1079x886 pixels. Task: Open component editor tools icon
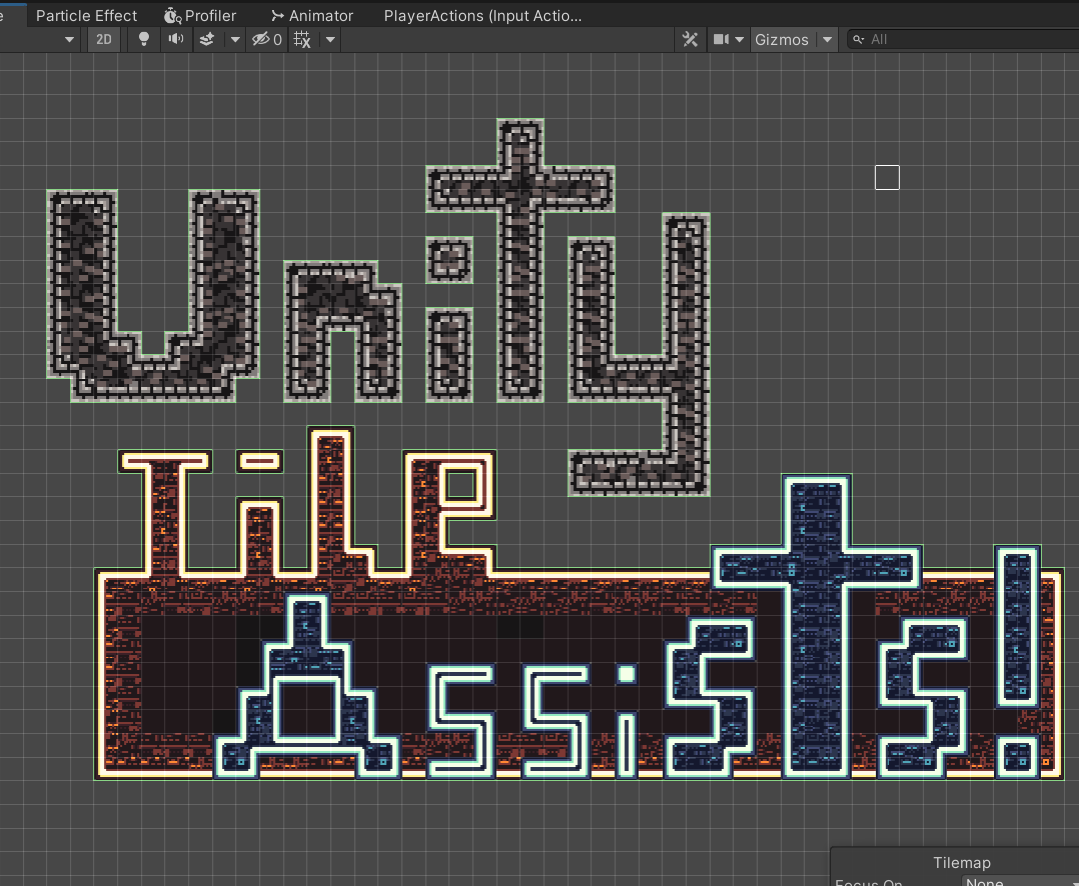[x=690, y=39]
